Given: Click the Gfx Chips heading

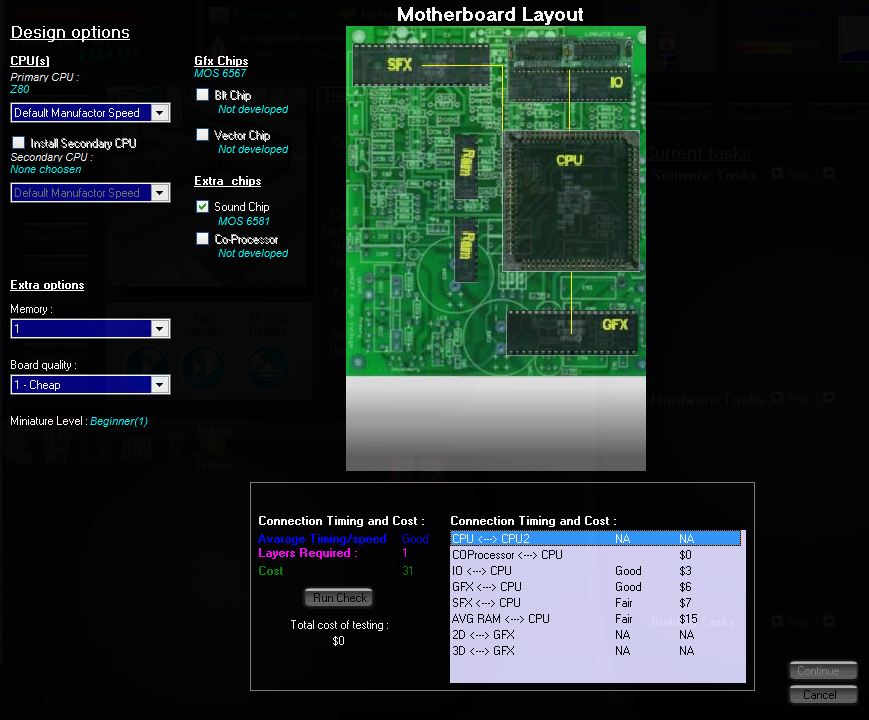Looking at the screenshot, I should pyautogui.click(x=221, y=60).
